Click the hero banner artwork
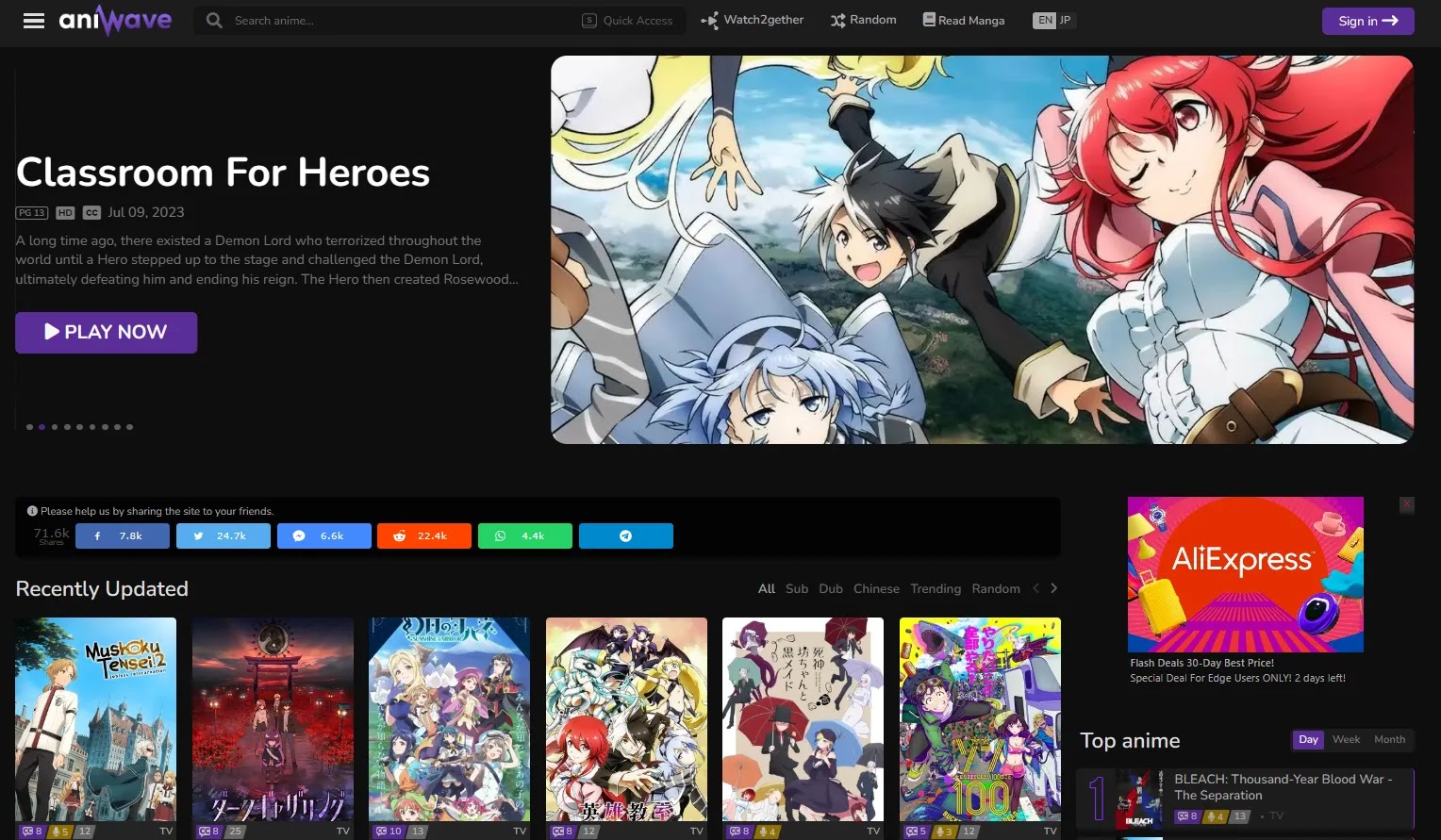The image size is (1441, 840). 982,250
